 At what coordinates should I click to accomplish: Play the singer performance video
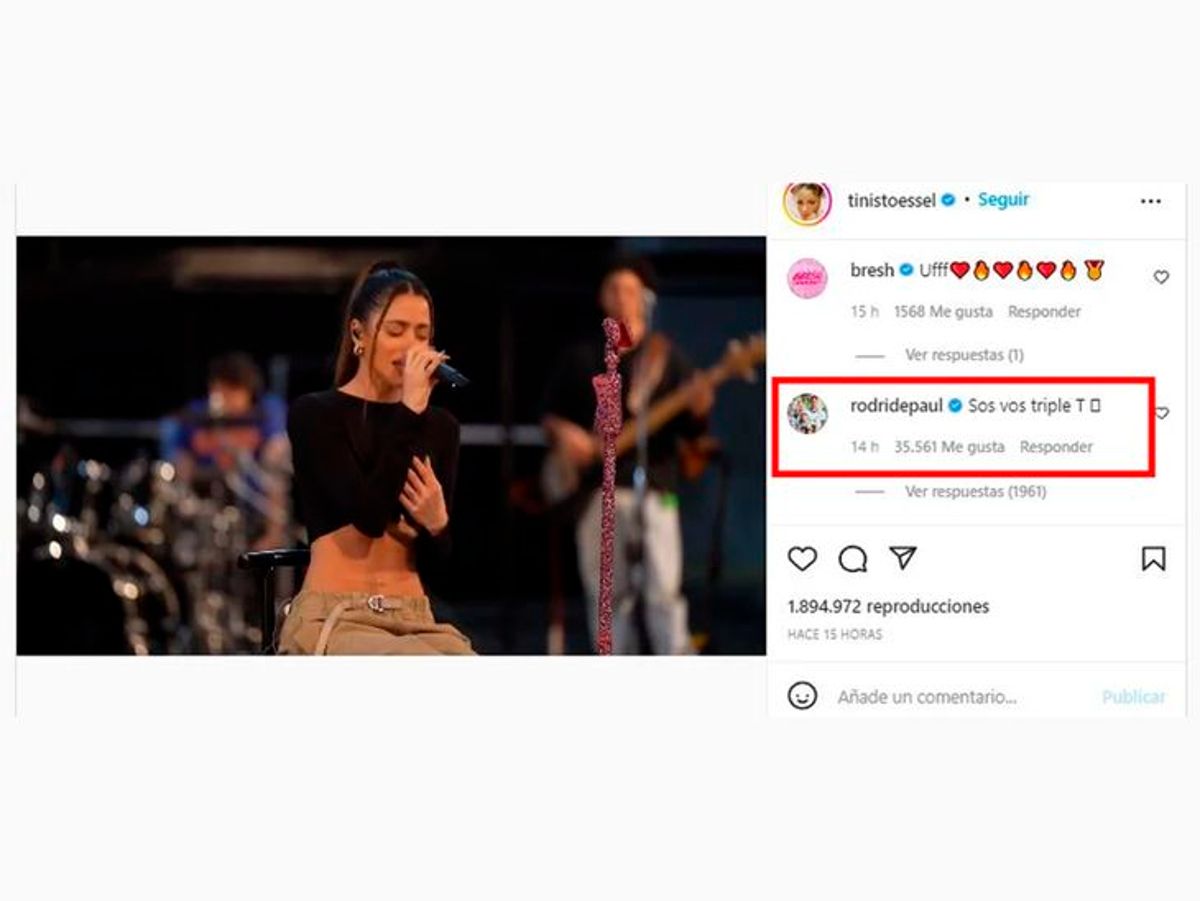pos(391,446)
